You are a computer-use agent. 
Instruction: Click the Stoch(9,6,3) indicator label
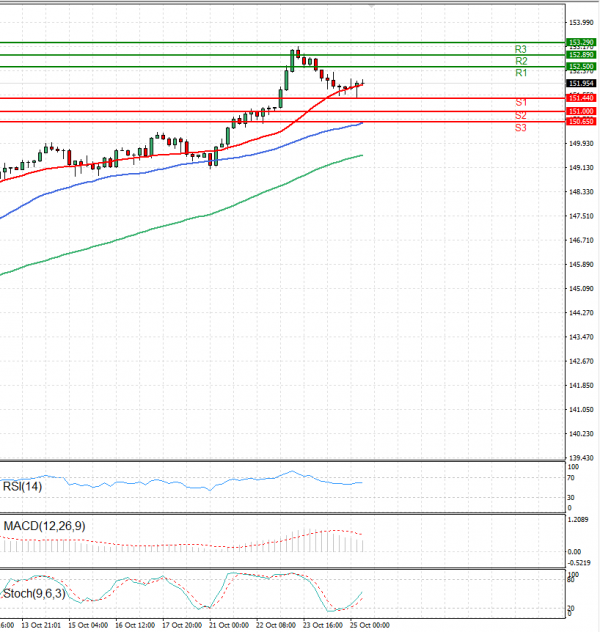34,594
